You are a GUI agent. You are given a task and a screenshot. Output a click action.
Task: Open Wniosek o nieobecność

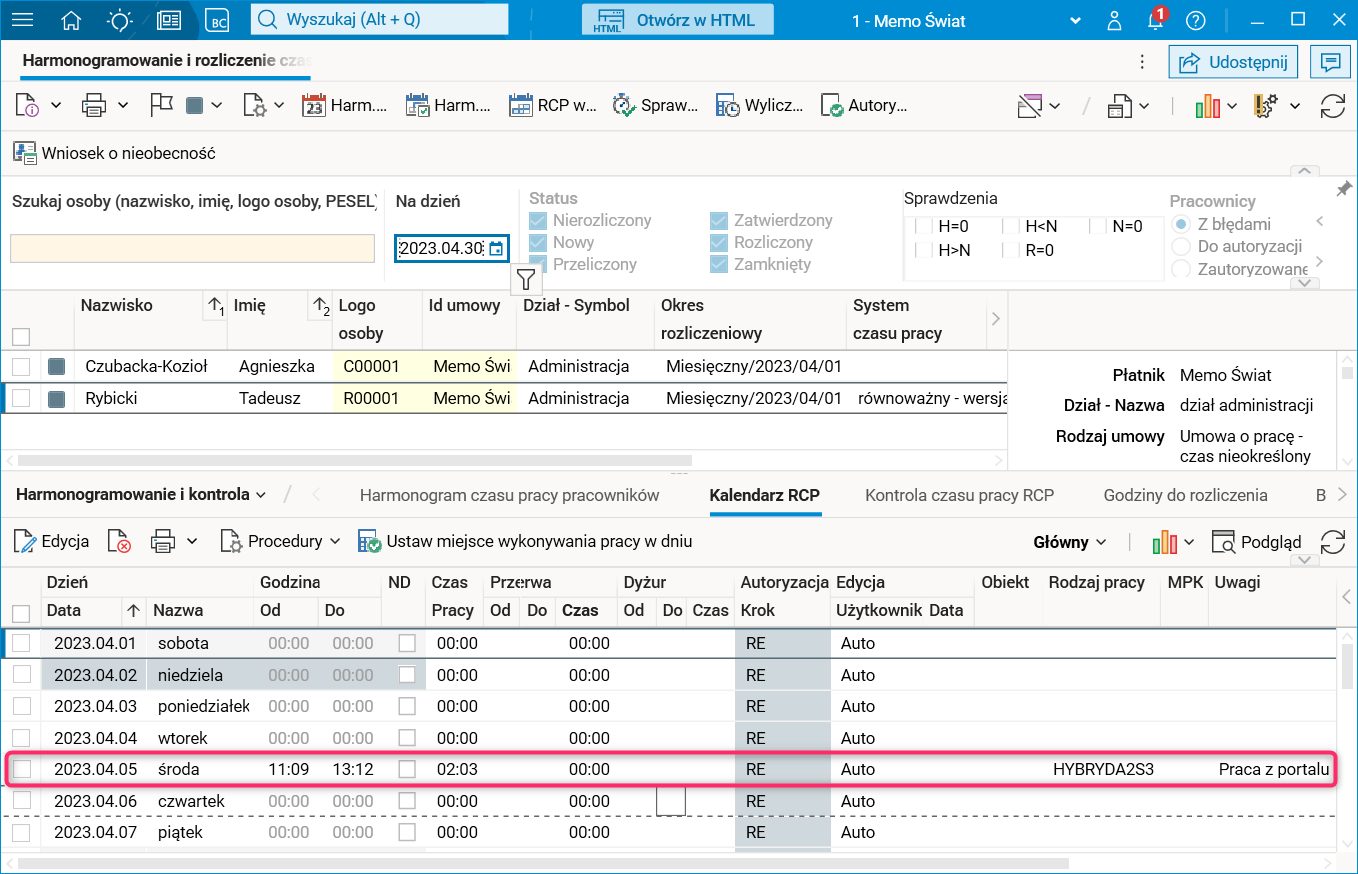click(114, 153)
